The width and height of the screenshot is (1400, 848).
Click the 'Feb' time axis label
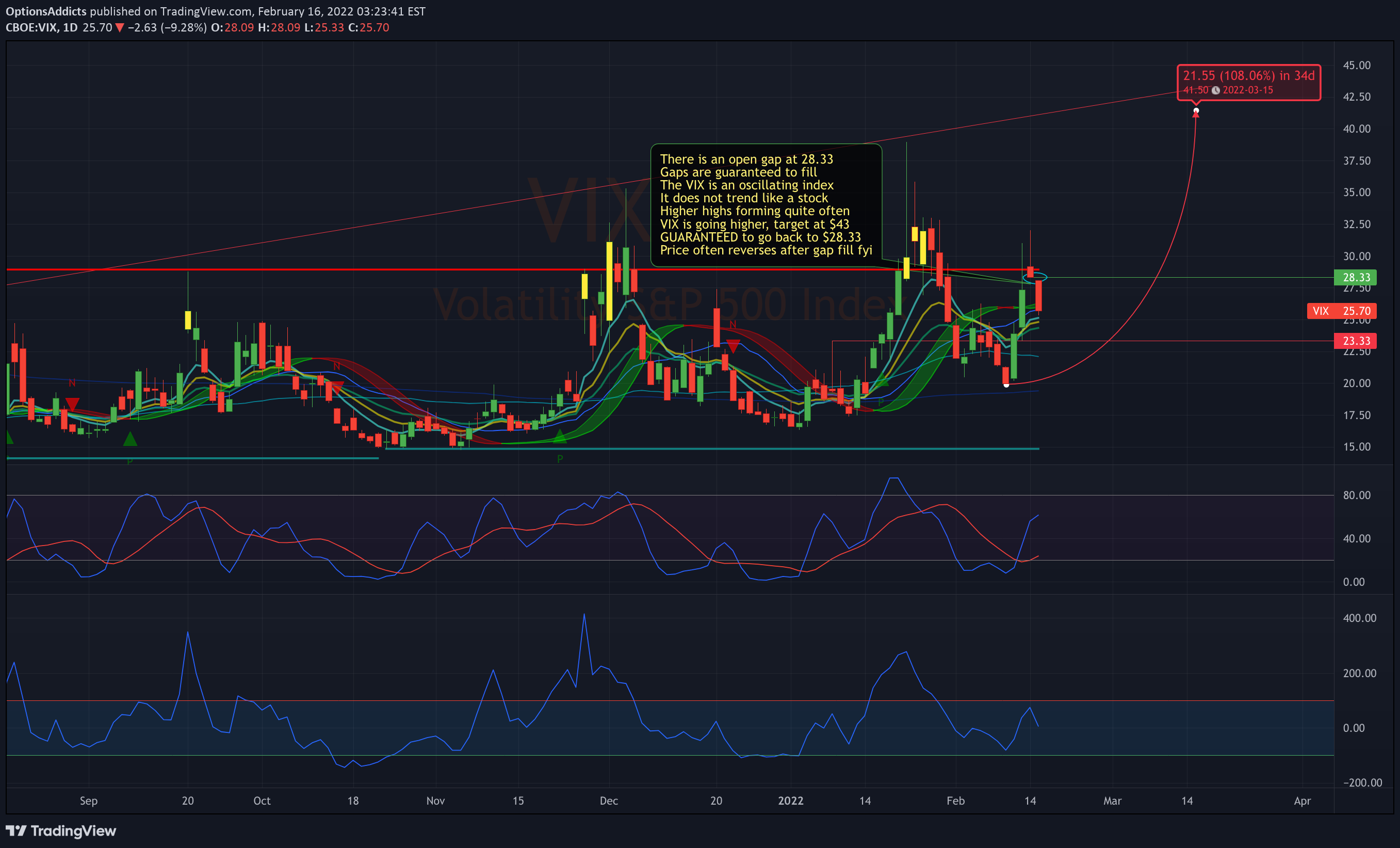(x=956, y=800)
